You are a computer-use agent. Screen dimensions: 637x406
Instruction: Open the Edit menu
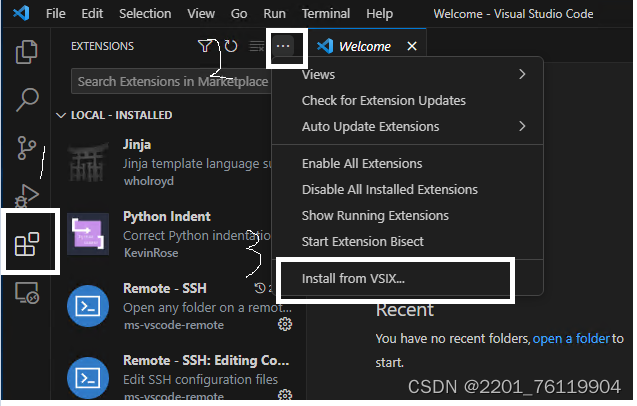pos(92,14)
